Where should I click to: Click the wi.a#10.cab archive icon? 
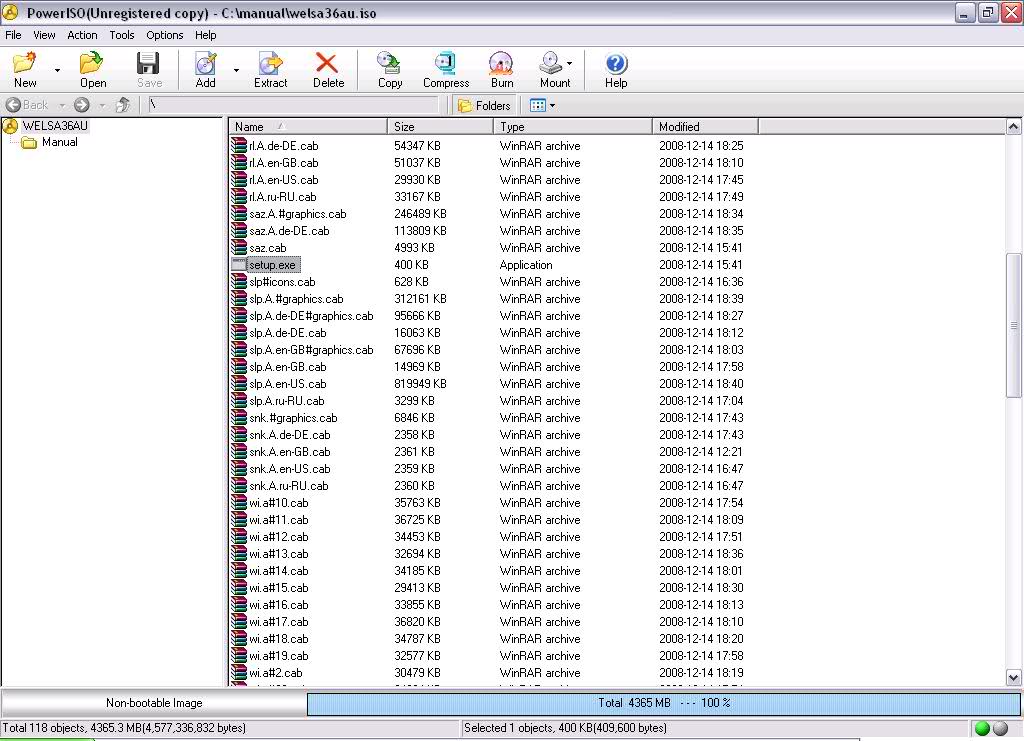pos(239,503)
